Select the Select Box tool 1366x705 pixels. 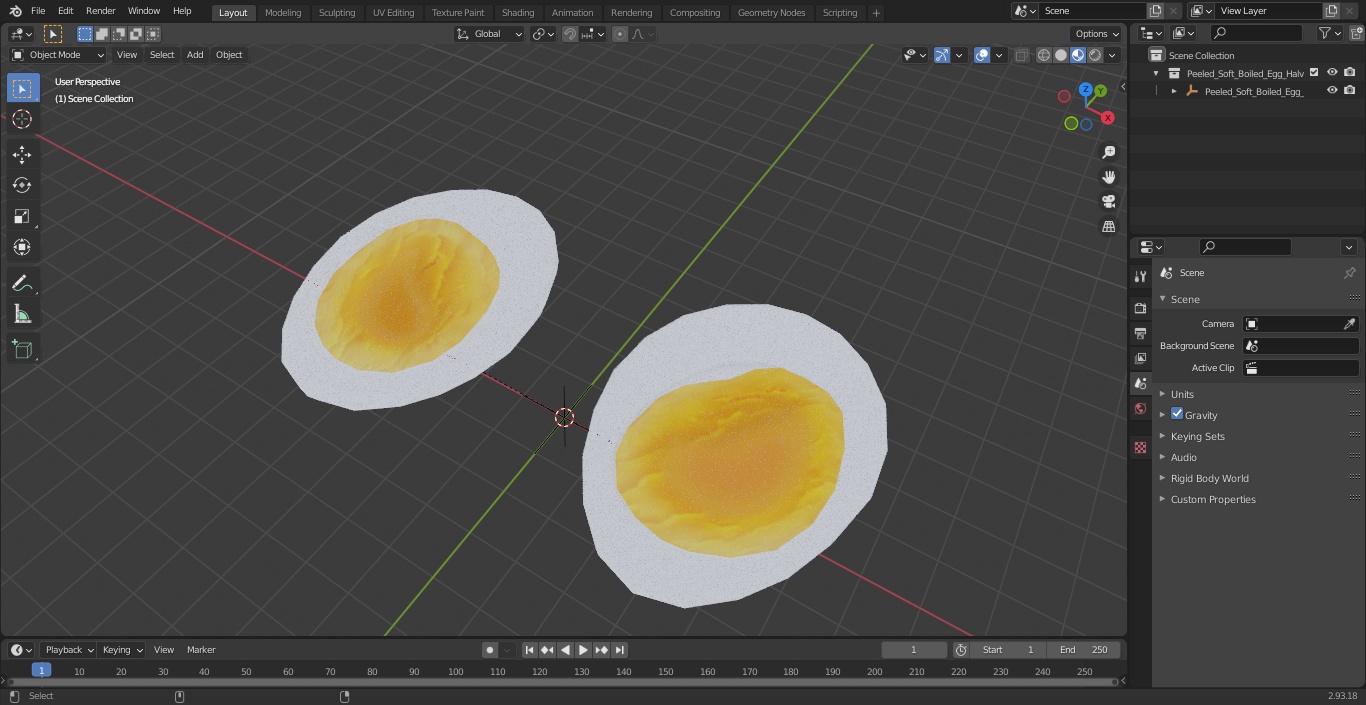pyautogui.click(x=22, y=88)
